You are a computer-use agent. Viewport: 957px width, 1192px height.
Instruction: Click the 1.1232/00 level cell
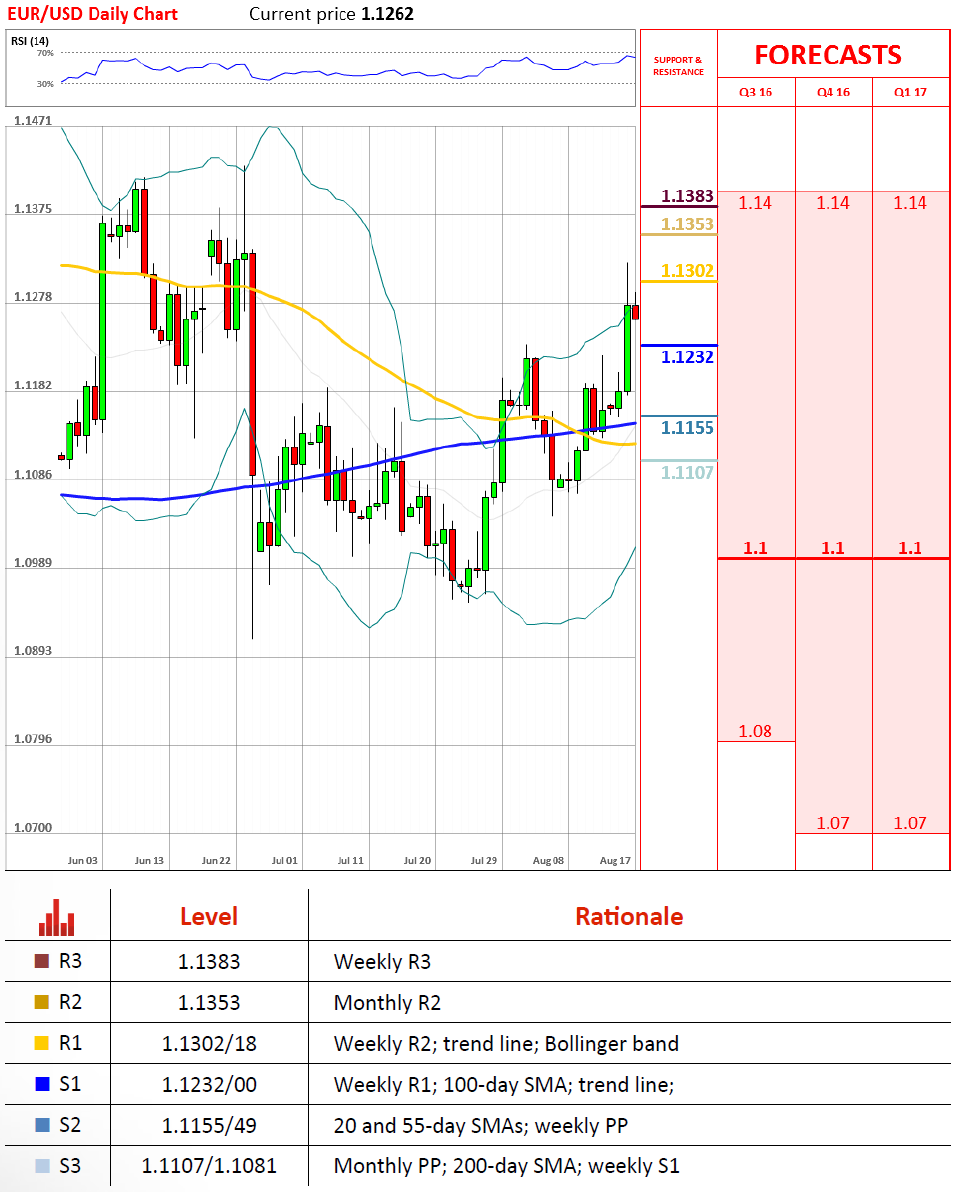(209, 1085)
